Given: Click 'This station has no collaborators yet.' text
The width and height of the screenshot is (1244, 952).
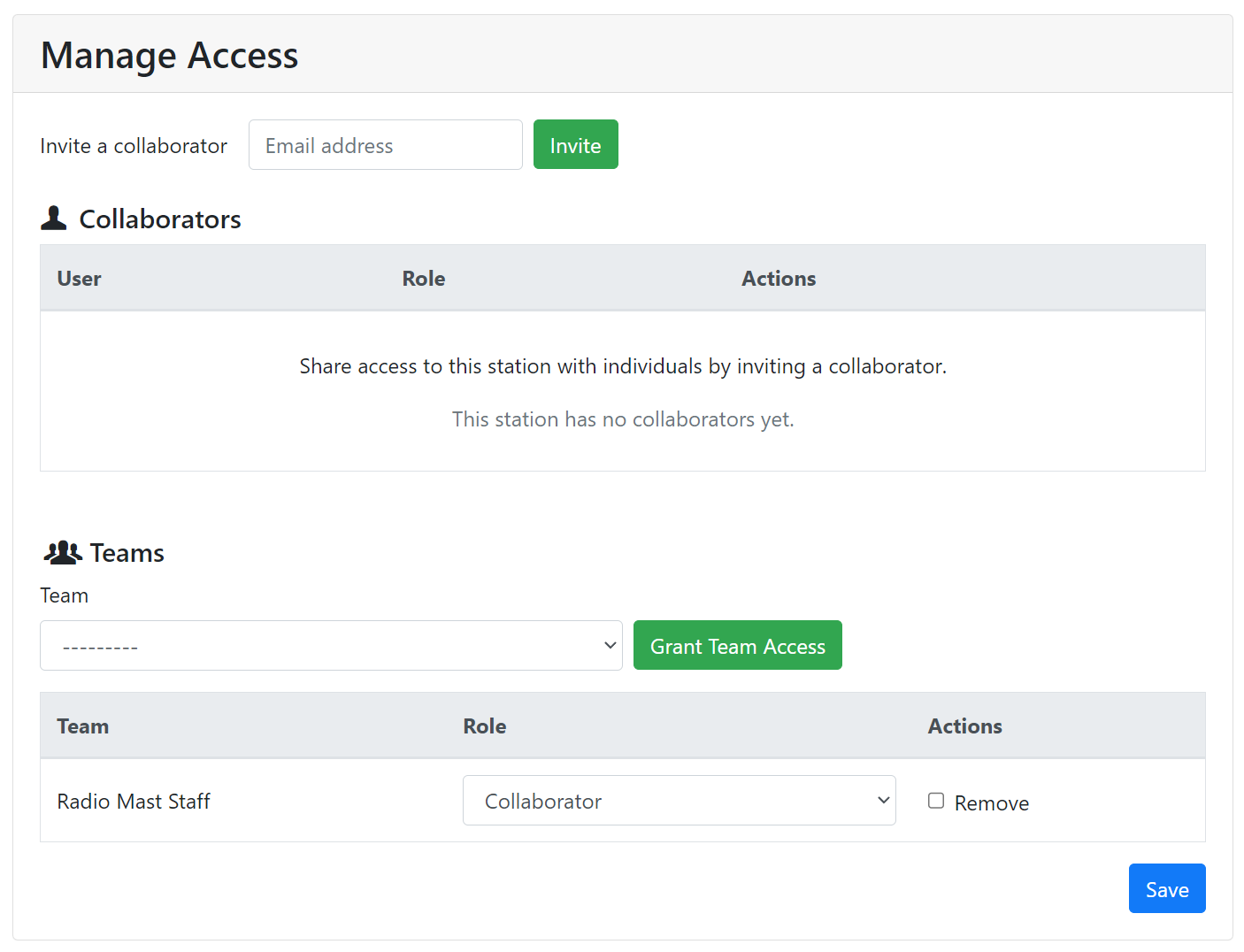Looking at the screenshot, I should (x=623, y=419).
